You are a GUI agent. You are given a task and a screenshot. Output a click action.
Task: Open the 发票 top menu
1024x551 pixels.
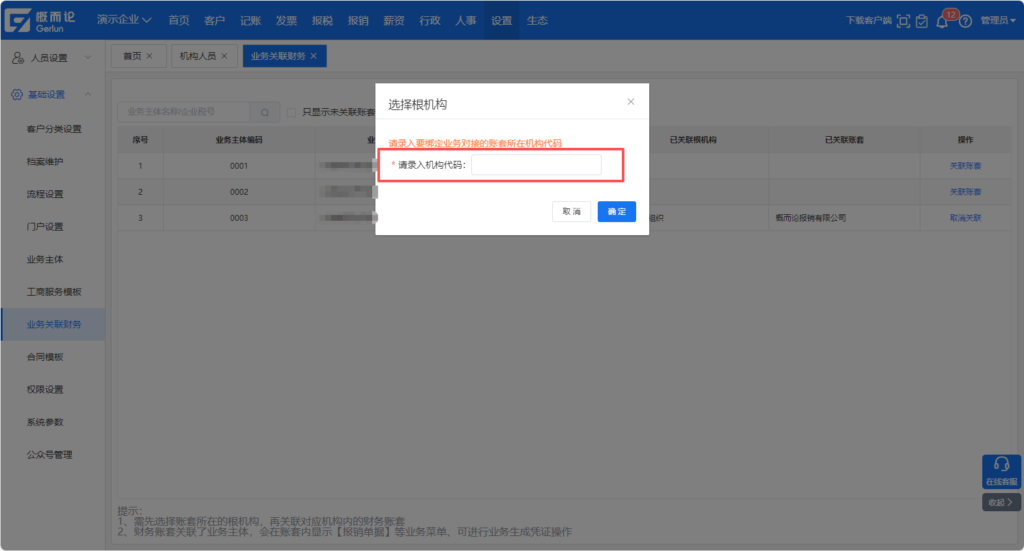286,20
